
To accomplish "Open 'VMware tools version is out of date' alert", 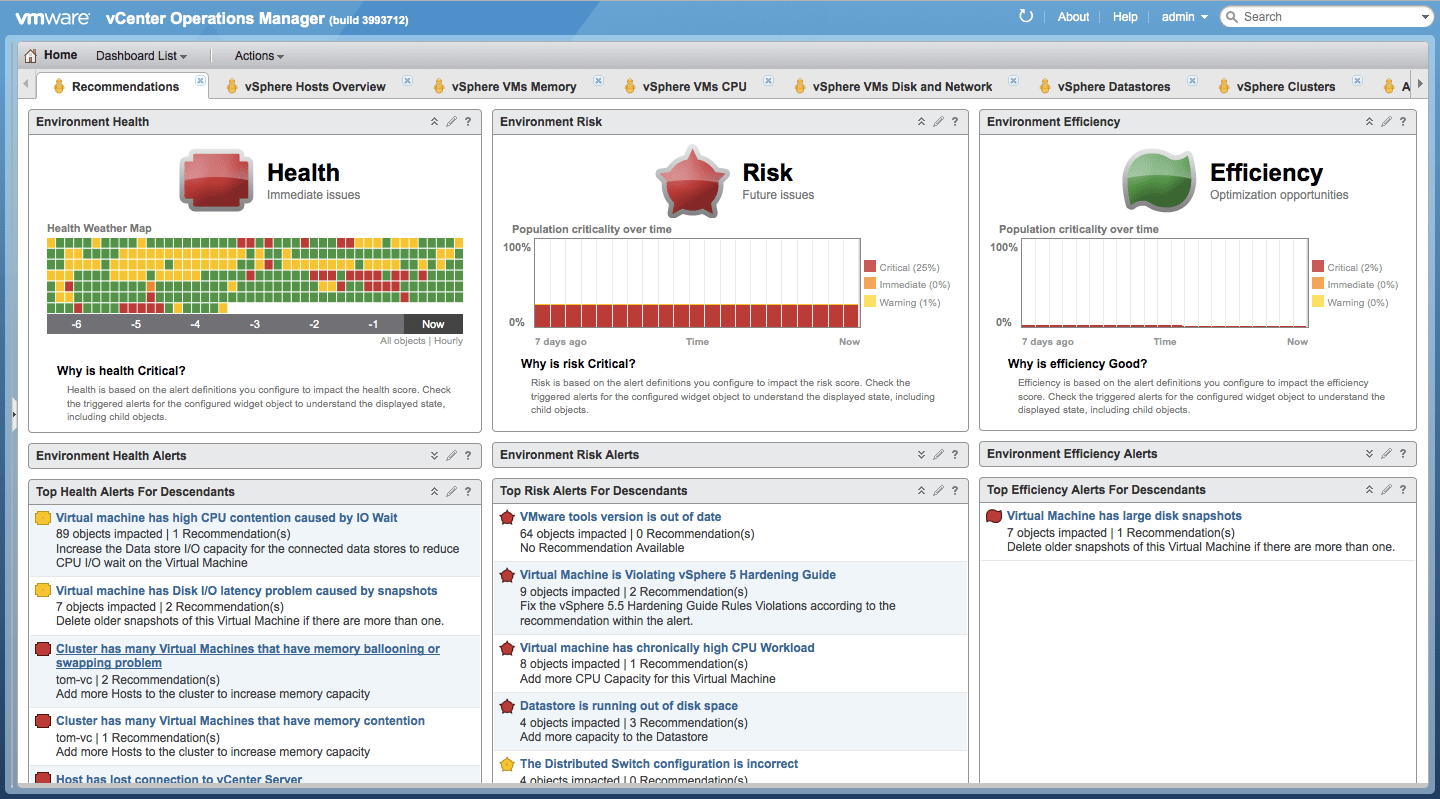I will click(620, 517).
